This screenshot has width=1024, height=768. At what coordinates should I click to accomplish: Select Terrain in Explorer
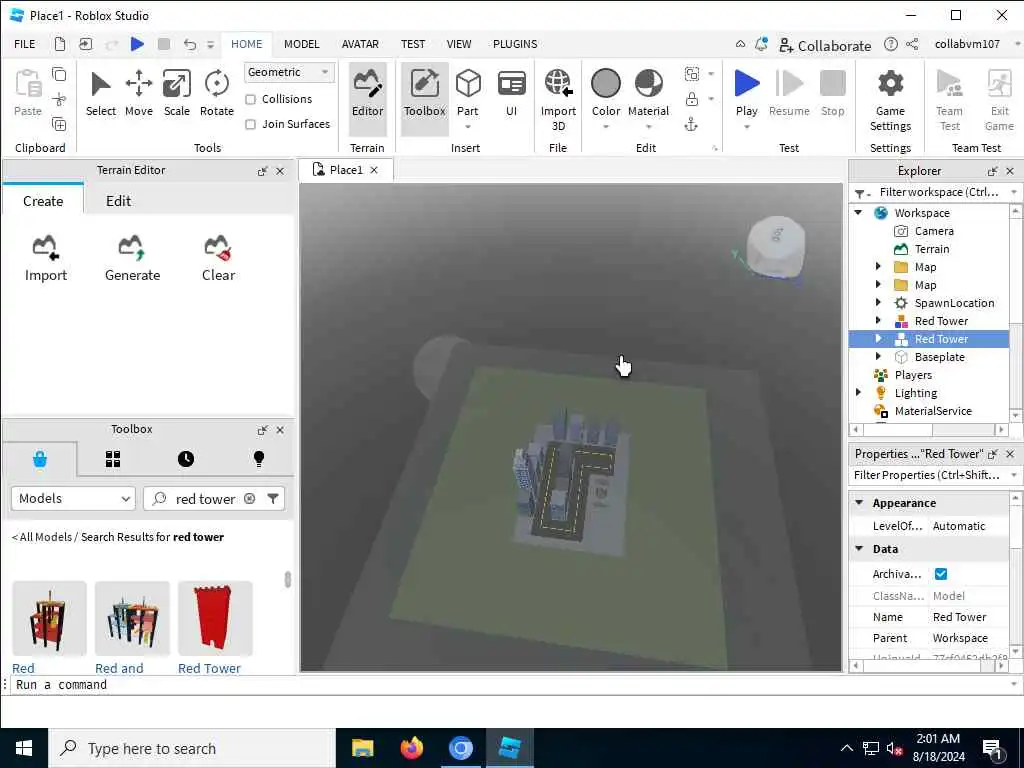tap(932, 249)
